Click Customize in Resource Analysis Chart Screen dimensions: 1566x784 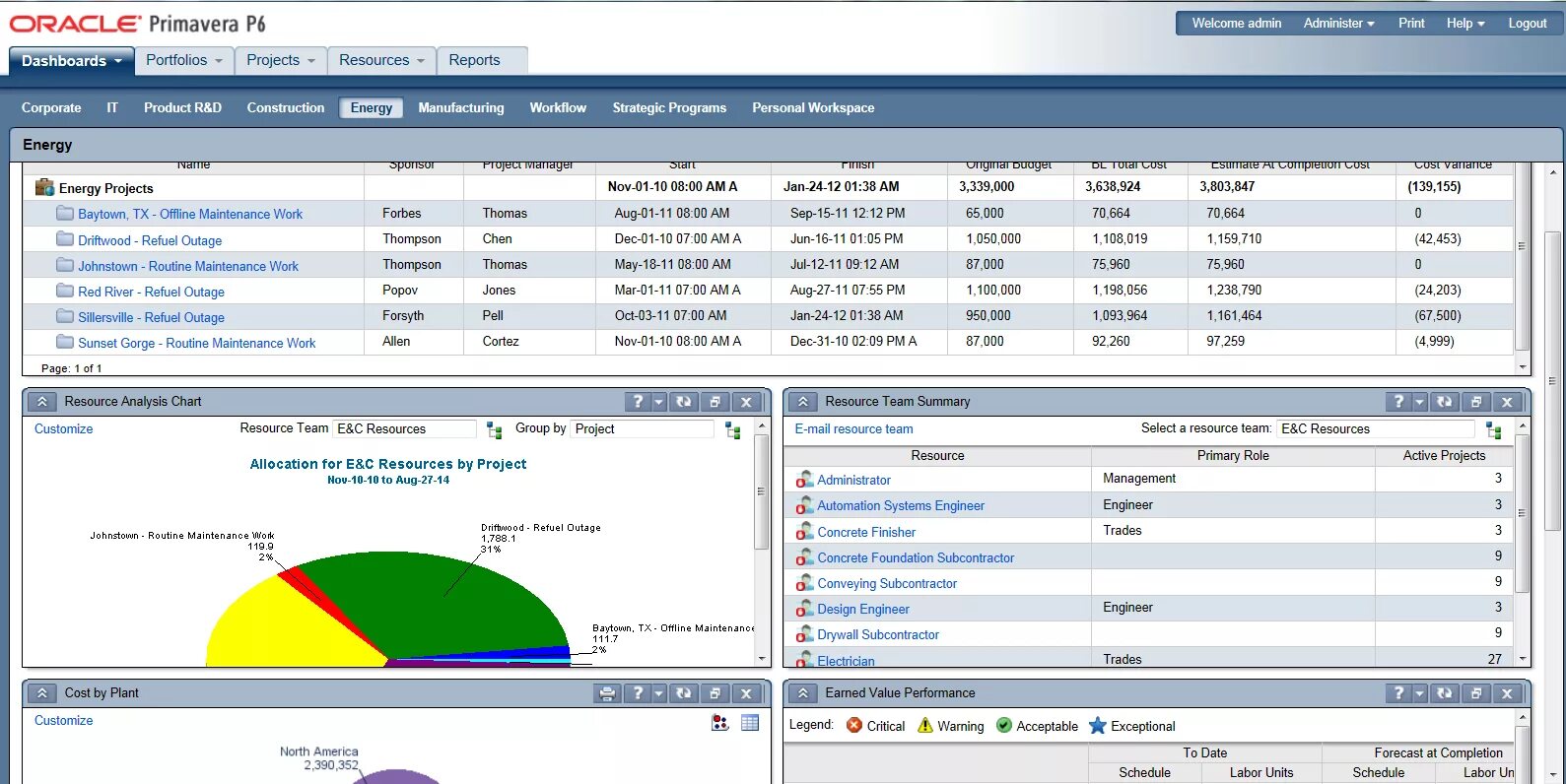[x=64, y=429]
